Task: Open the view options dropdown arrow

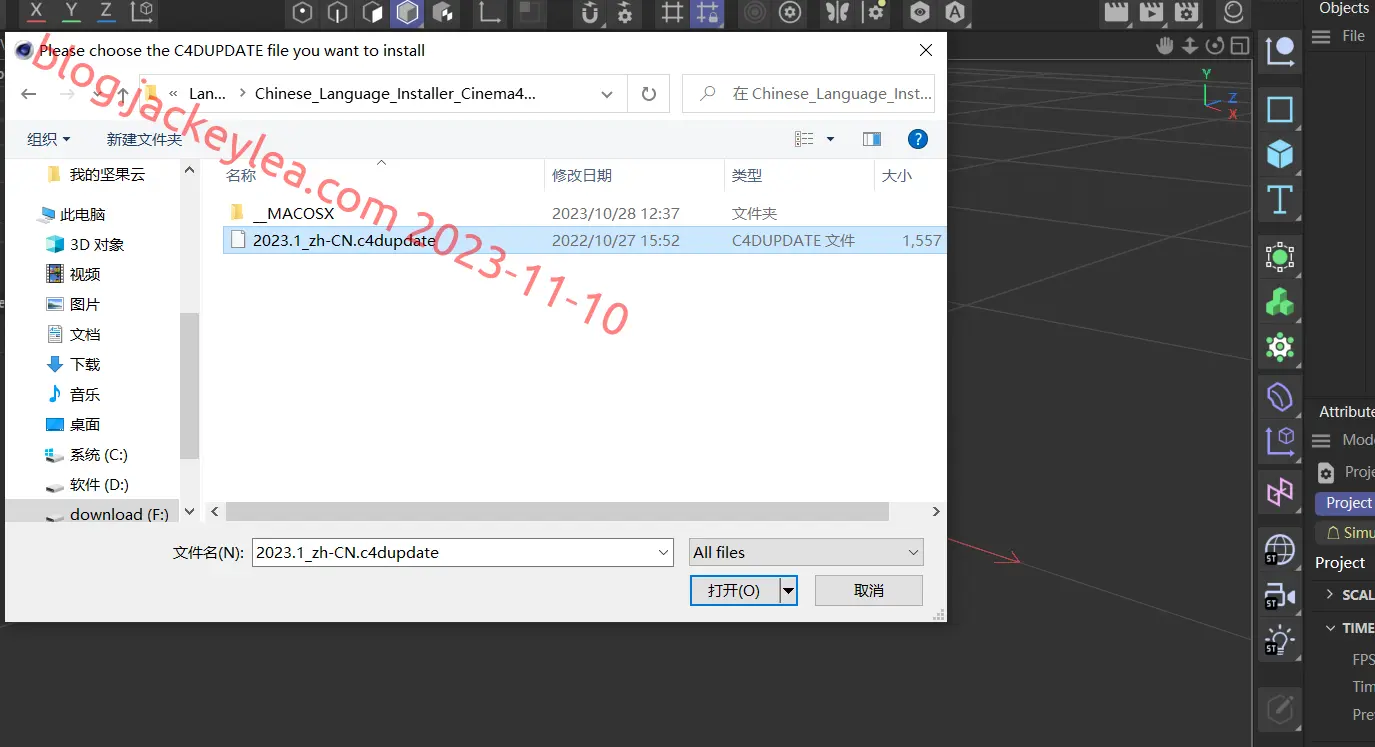Action: [830, 139]
